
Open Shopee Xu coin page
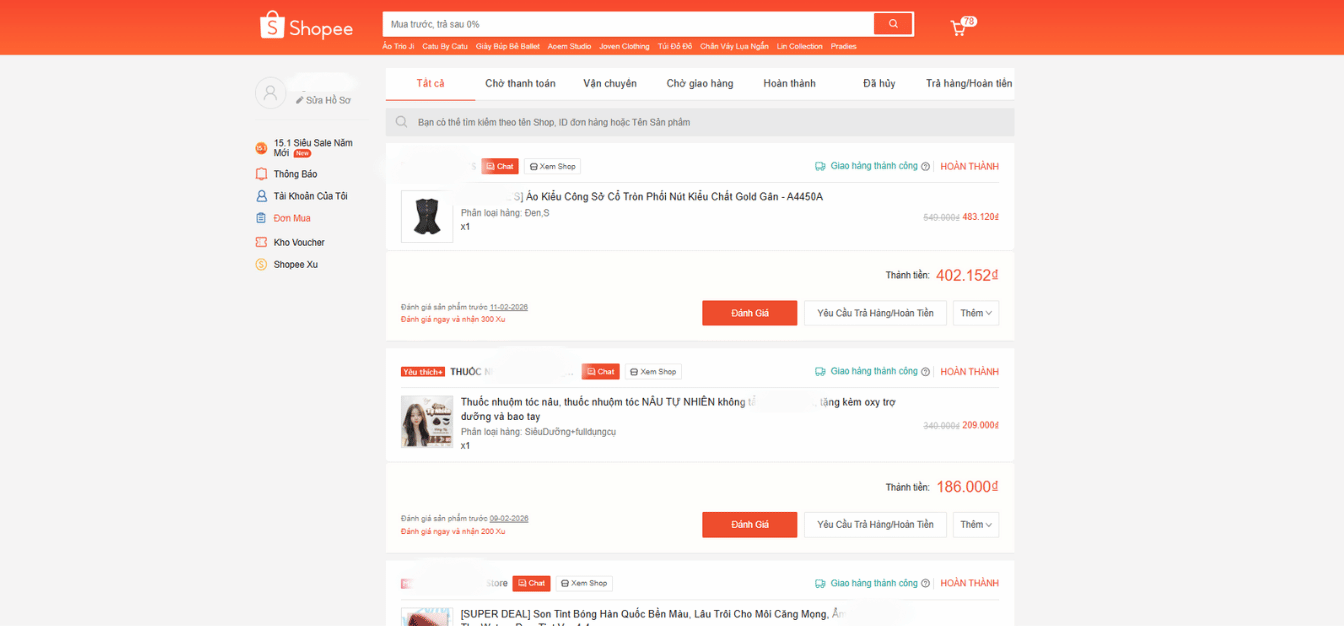[295, 264]
